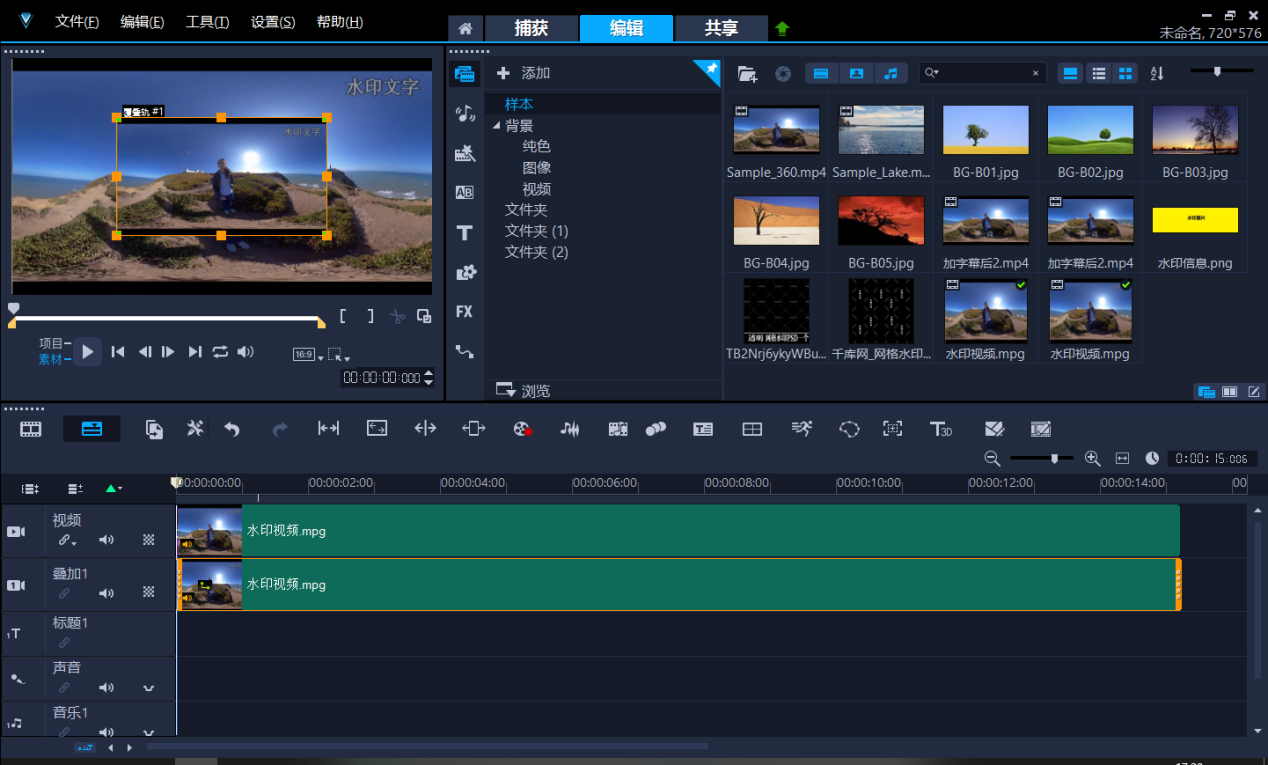Image resolution: width=1268 pixels, height=765 pixels.
Task: Click the Undo arrow in the timeline toolbar
Action: click(232, 429)
